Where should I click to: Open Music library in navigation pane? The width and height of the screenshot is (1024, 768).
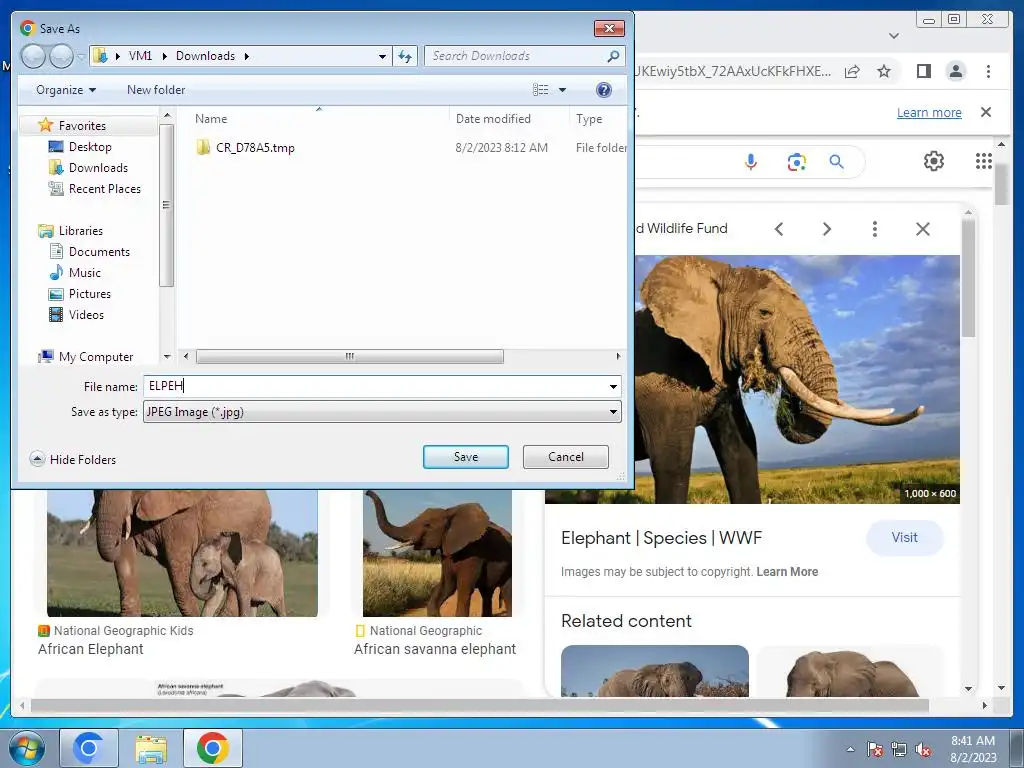tap(85, 272)
